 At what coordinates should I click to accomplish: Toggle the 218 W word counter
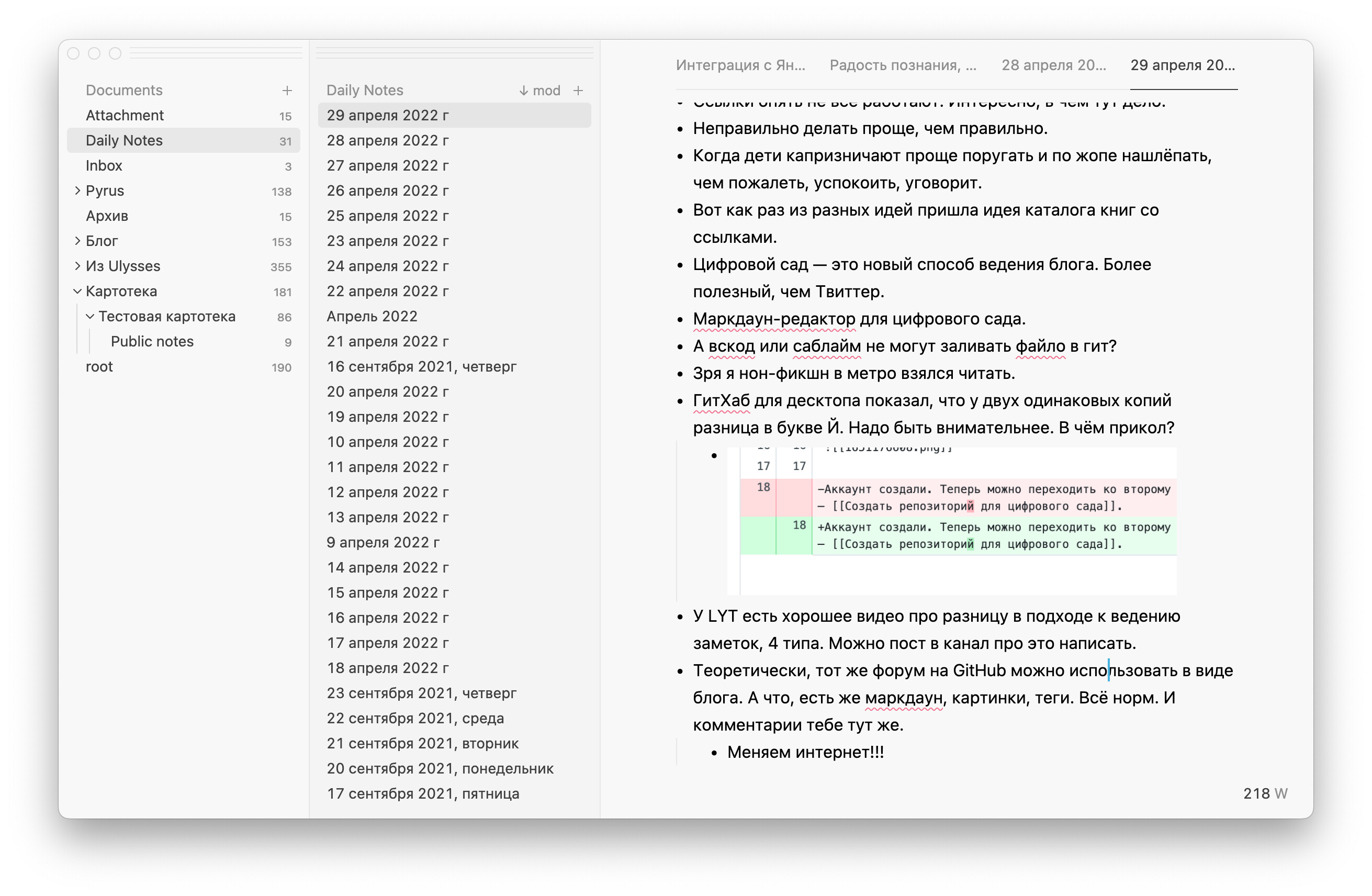1265,793
